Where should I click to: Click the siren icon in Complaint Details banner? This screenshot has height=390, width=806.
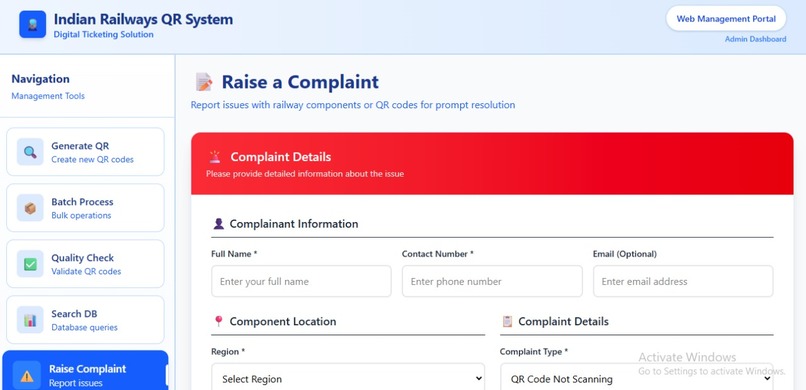214,157
